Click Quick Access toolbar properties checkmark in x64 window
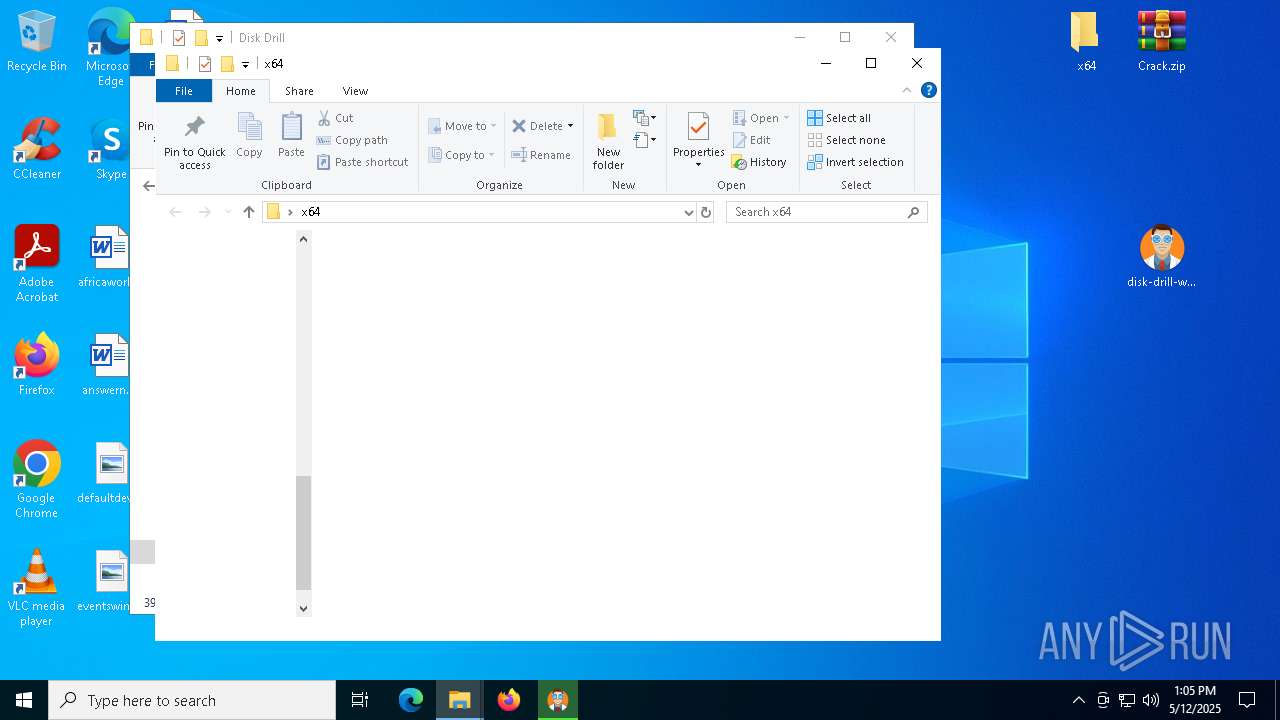 pyautogui.click(x=204, y=64)
